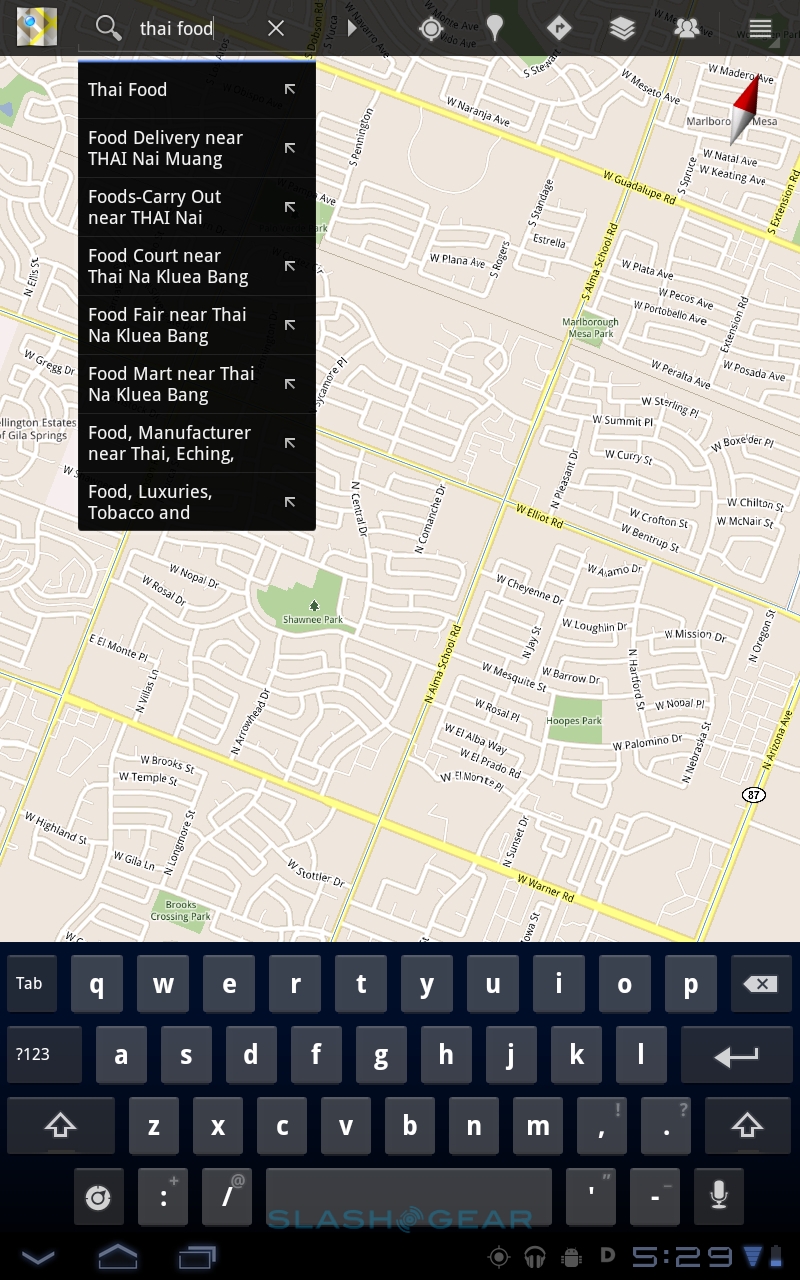Tap the slash key
The height and width of the screenshot is (1280, 800).
(x=227, y=1197)
